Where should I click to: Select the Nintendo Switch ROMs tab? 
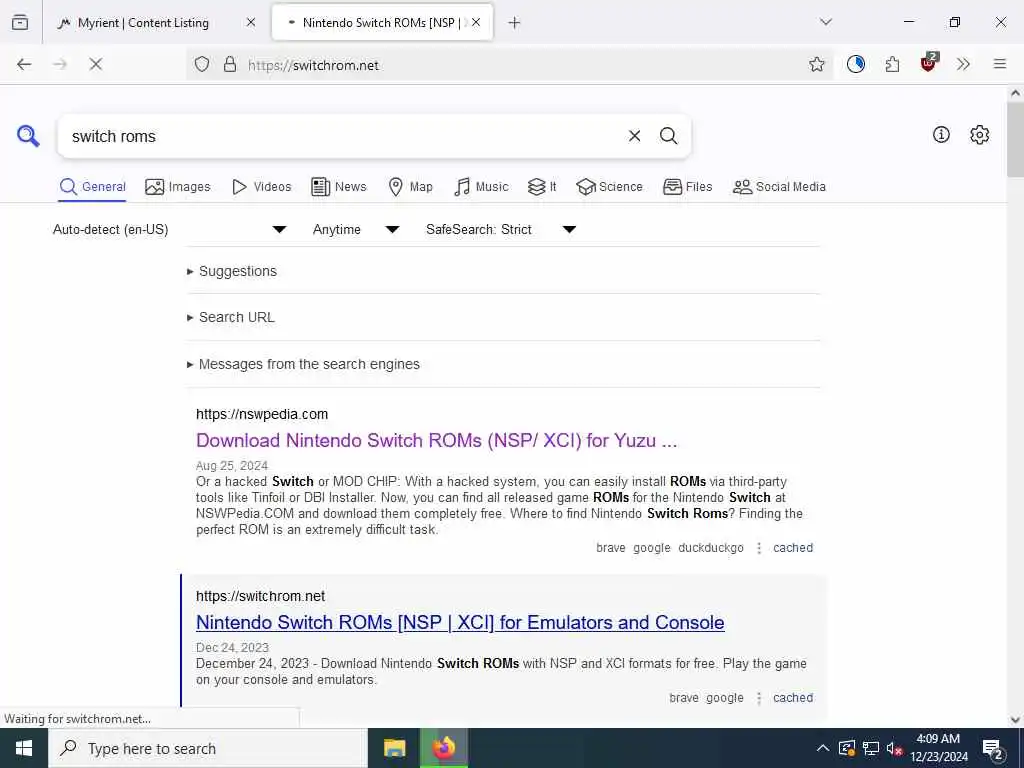pos(382,23)
